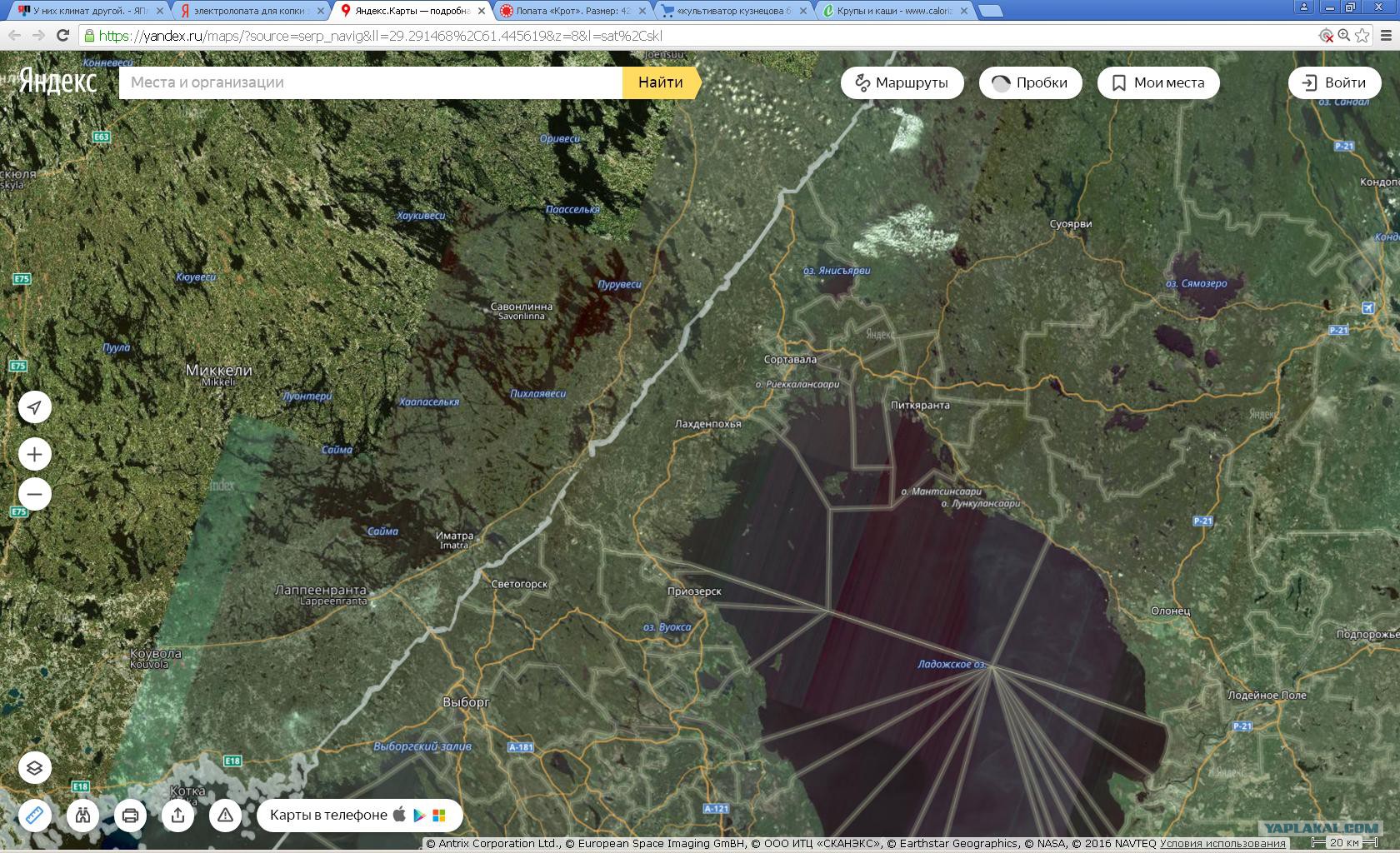The height and width of the screenshot is (853, 1400).
Task: Close the 'культиватор кузнецова' tab
Action: tap(802, 12)
